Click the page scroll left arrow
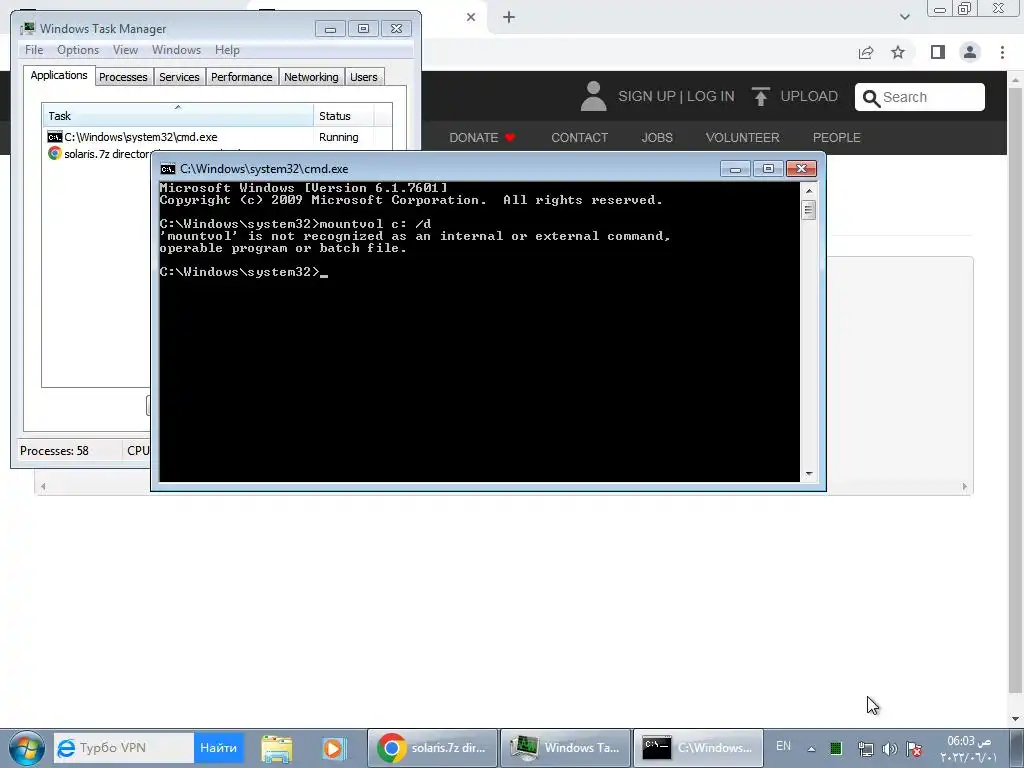This screenshot has width=1024, height=768. (43, 487)
